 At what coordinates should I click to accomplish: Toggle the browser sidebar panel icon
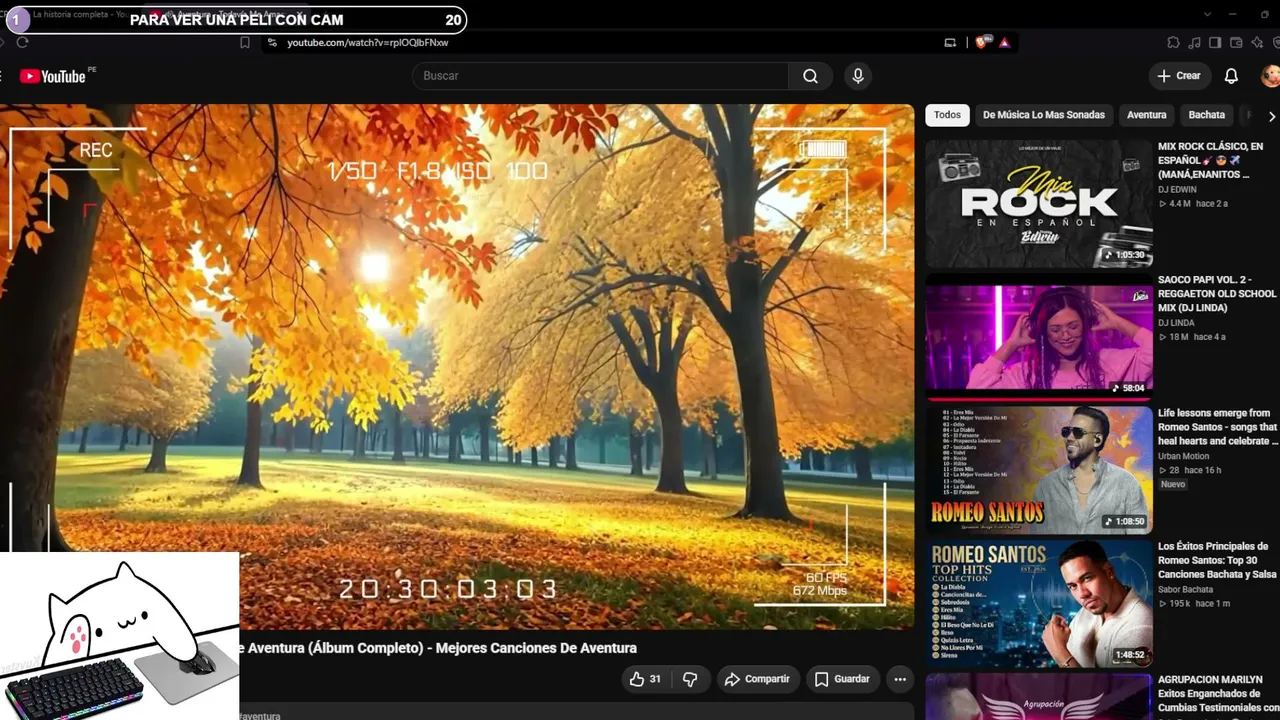pyautogui.click(x=1215, y=42)
